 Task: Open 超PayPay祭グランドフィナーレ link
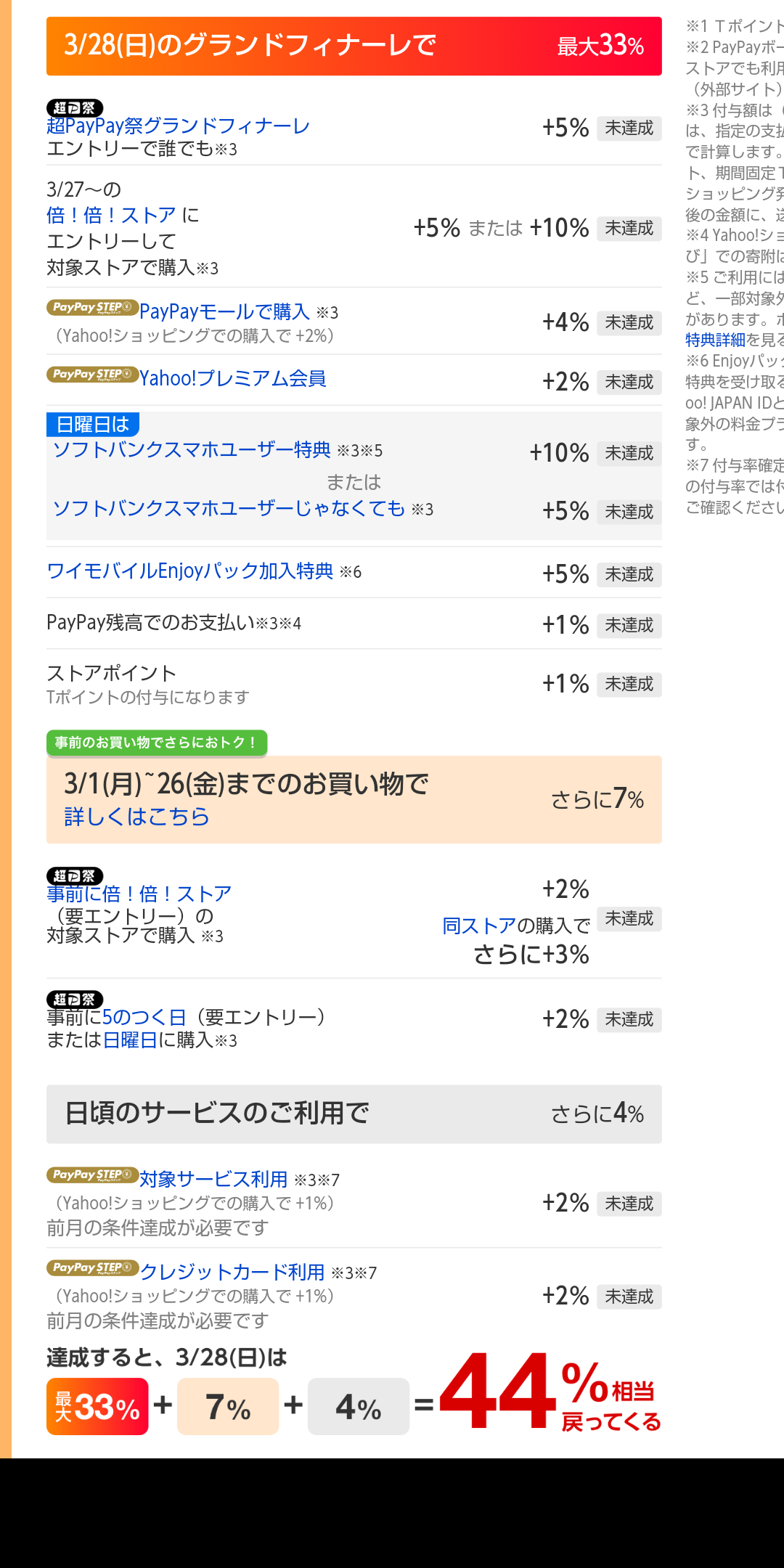pos(178,126)
